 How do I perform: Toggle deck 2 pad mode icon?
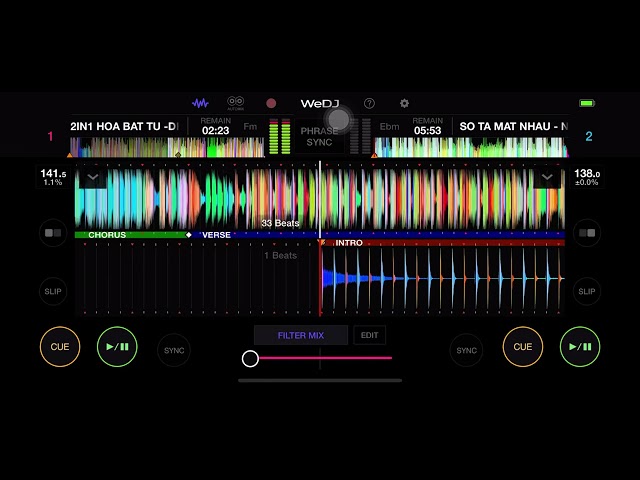pos(587,233)
